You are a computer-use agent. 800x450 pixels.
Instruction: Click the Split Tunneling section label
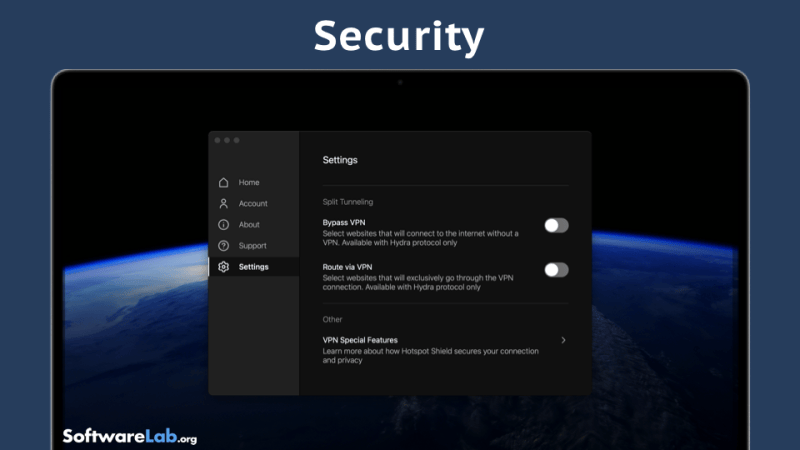[348, 202]
